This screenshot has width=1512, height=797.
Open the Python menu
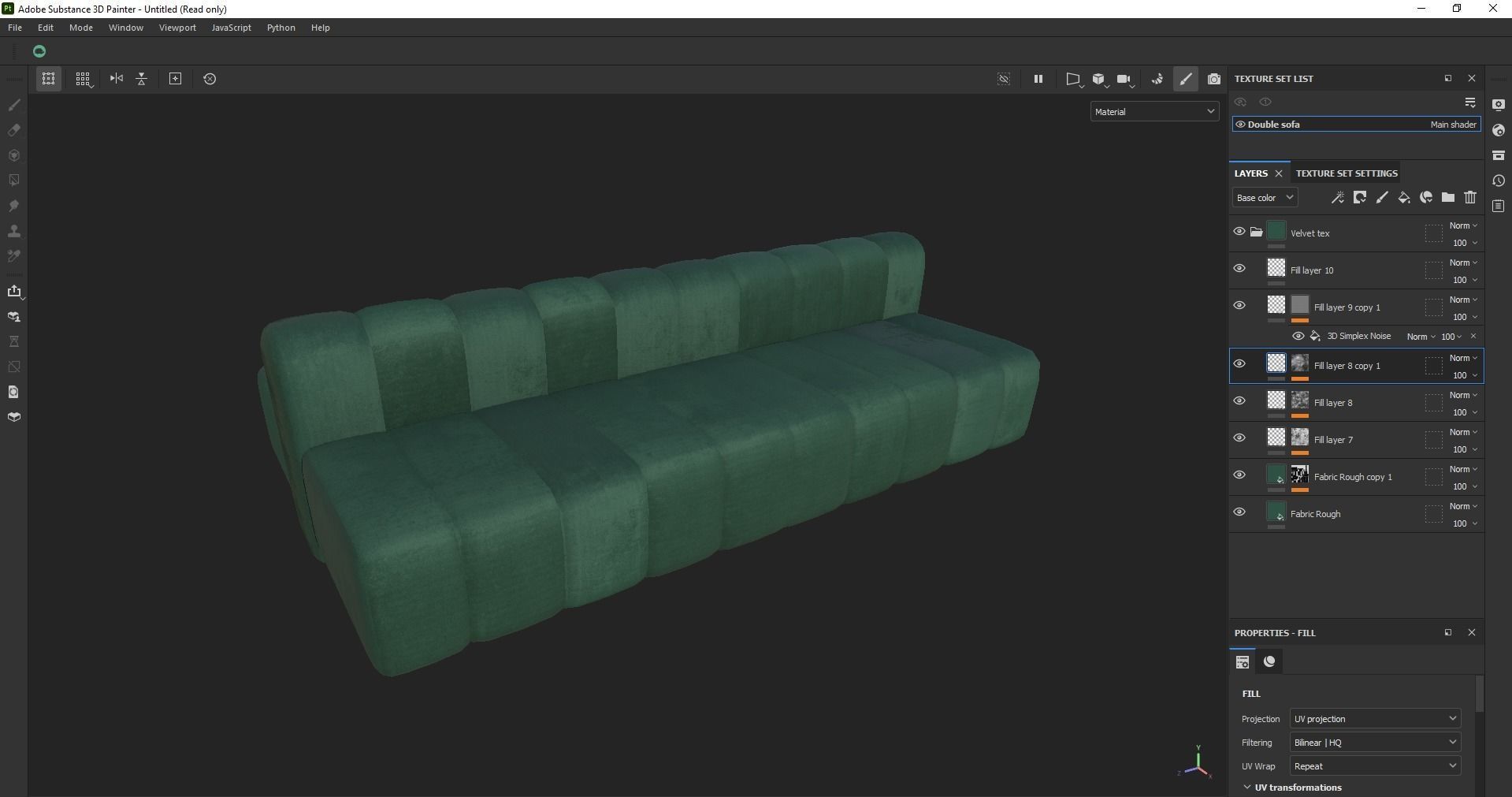pyautogui.click(x=281, y=28)
